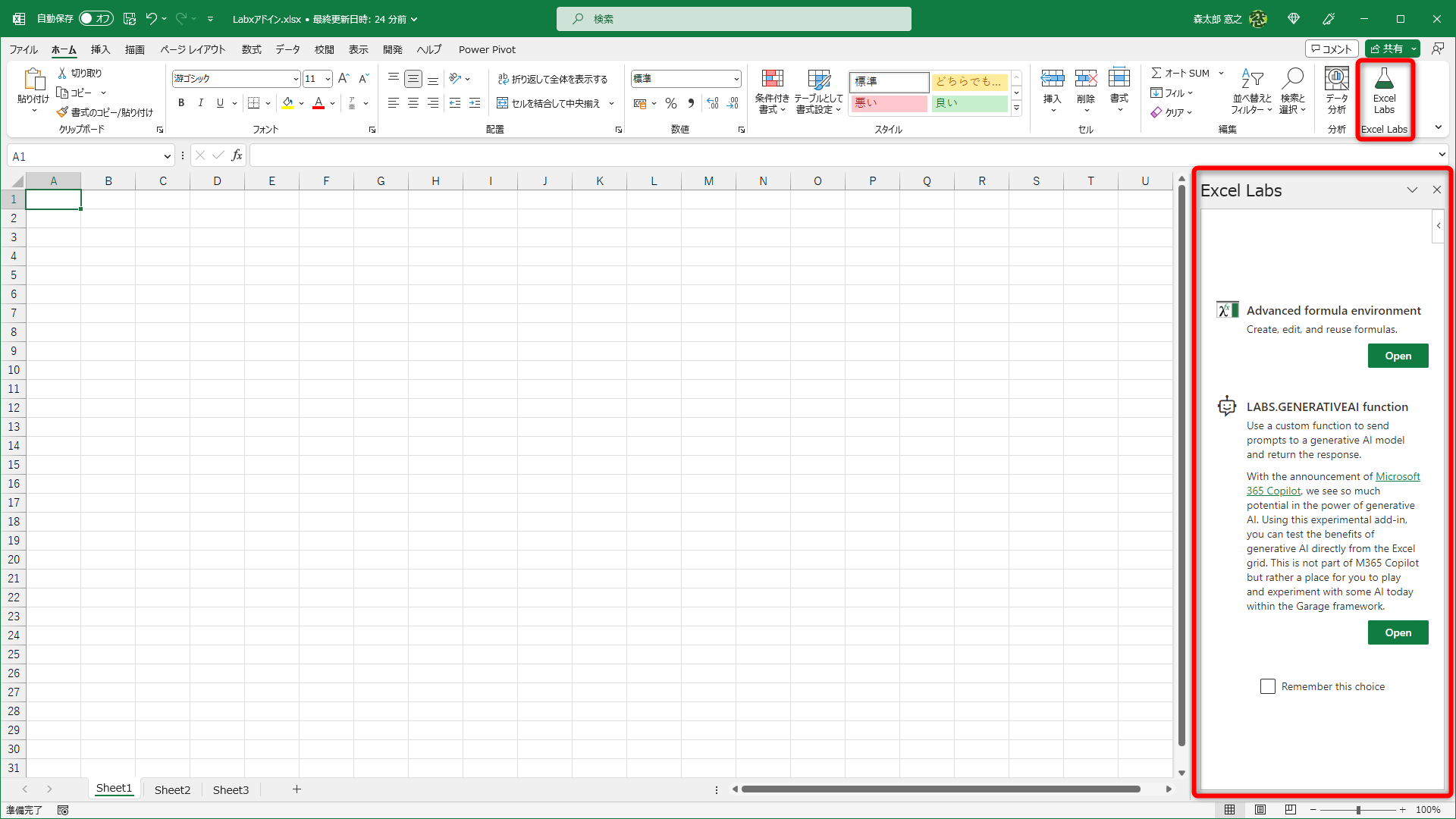Open Sort & Filter (並べ替えとフィルター)
This screenshot has height=819, width=1456.
[1253, 89]
